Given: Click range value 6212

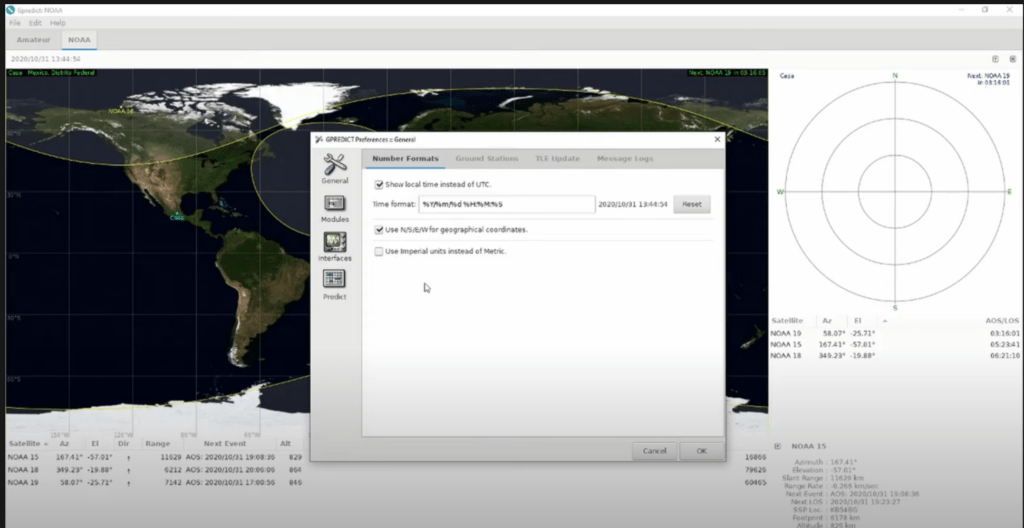Looking at the screenshot, I should click(172, 470).
